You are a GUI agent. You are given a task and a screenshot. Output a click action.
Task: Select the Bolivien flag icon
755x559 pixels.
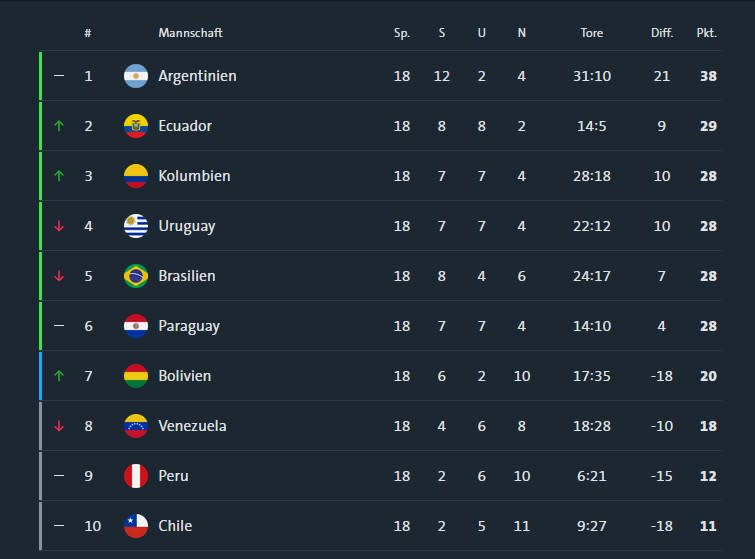click(x=136, y=376)
